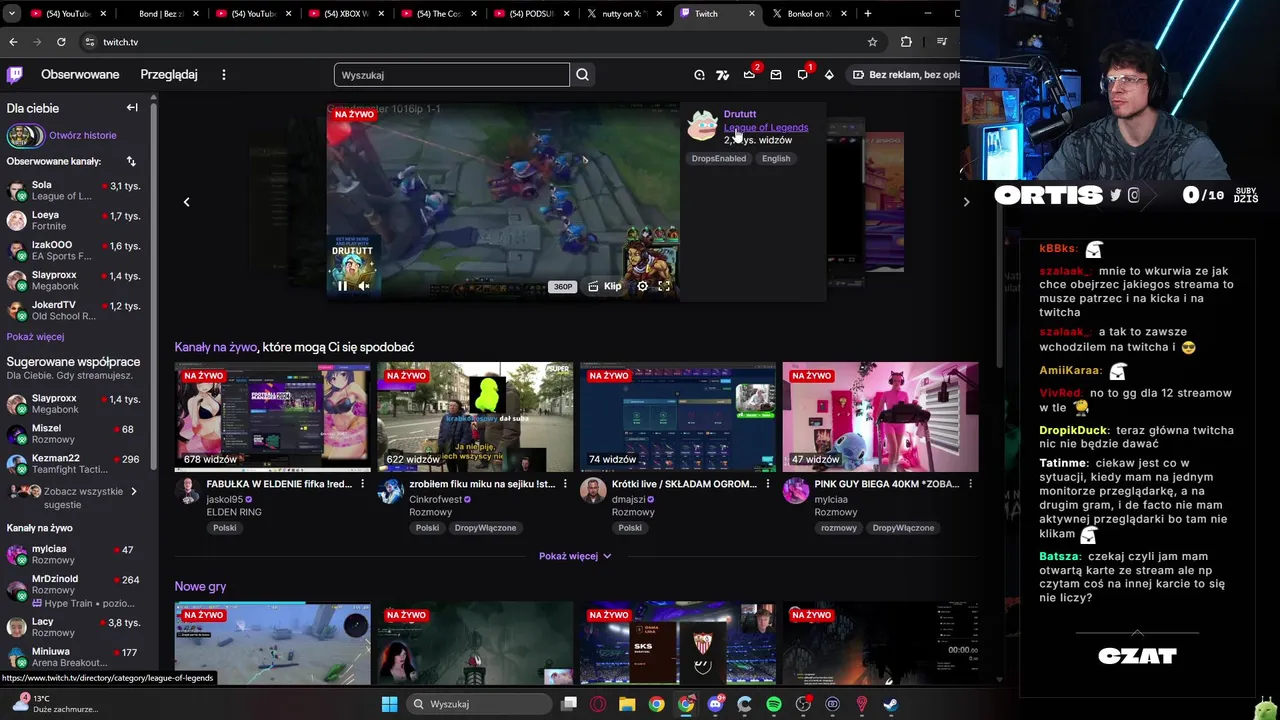Open Kezman22 suggested channel in sidebar
This screenshot has height=720, width=1280.
75,464
